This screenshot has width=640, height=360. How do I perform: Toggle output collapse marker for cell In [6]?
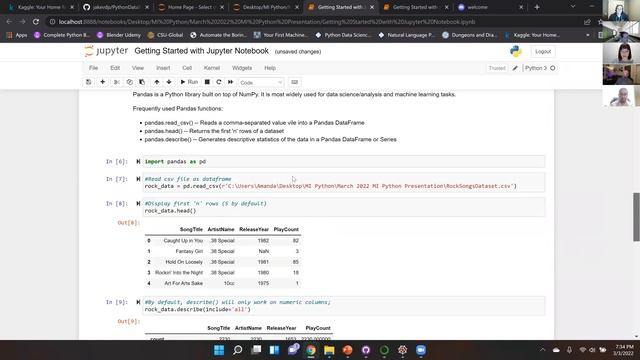click(x=138, y=162)
